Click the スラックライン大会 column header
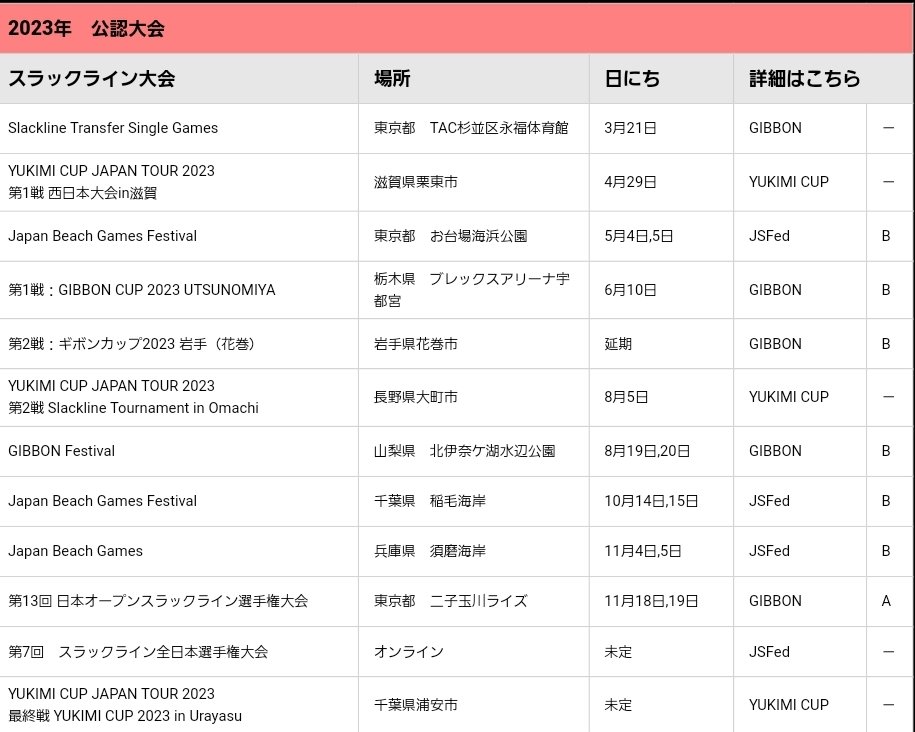 [x=92, y=78]
